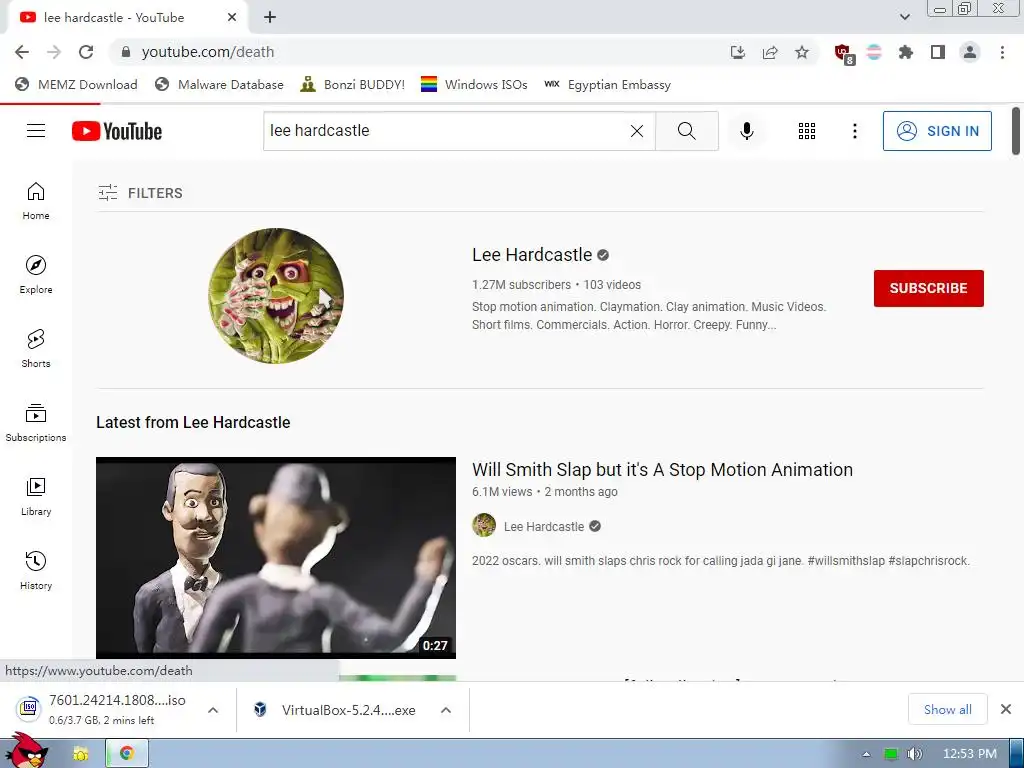Click the page vertical scrollbar
The height and width of the screenshot is (768, 1024).
pos(1016,131)
